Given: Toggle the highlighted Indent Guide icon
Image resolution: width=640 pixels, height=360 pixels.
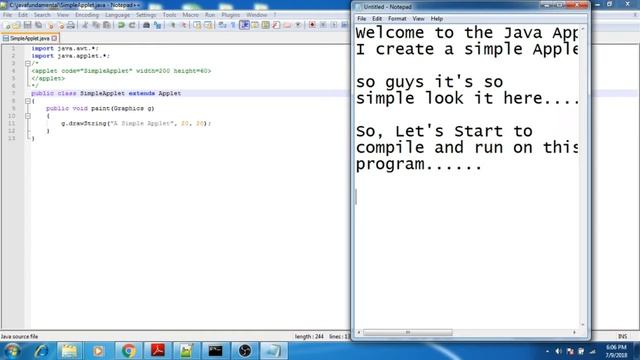Looking at the screenshot, I should pos(244,25).
